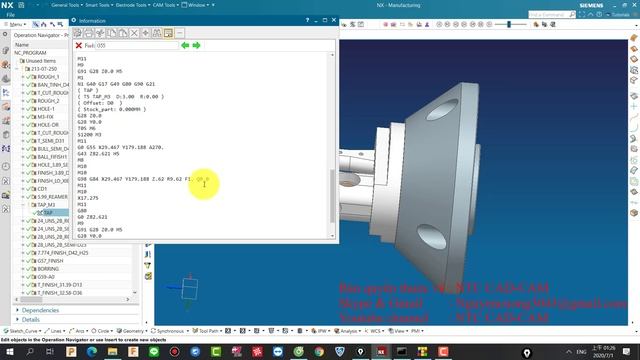The height and width of the screenshot is (360, 640).
Task: Click the first icon in the Information window toolbar
Action: click(x=77, y=33)
